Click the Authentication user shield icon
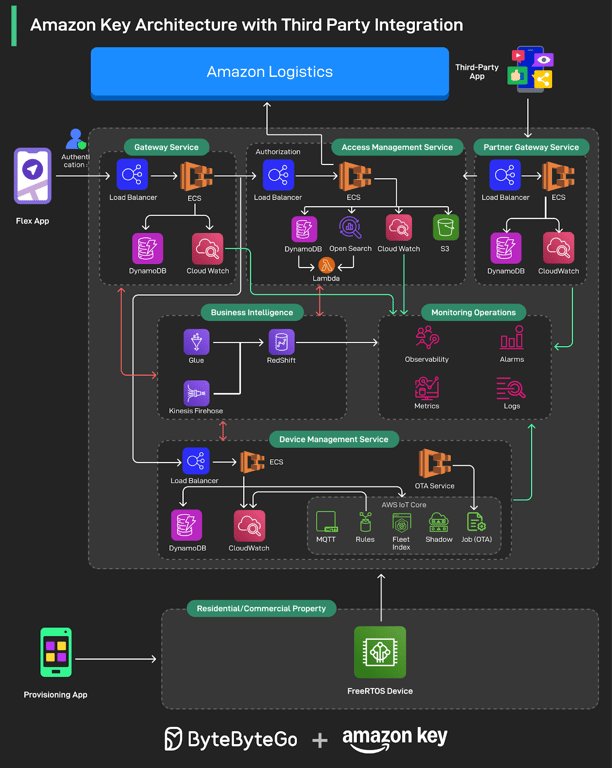 tap(76, 139)
